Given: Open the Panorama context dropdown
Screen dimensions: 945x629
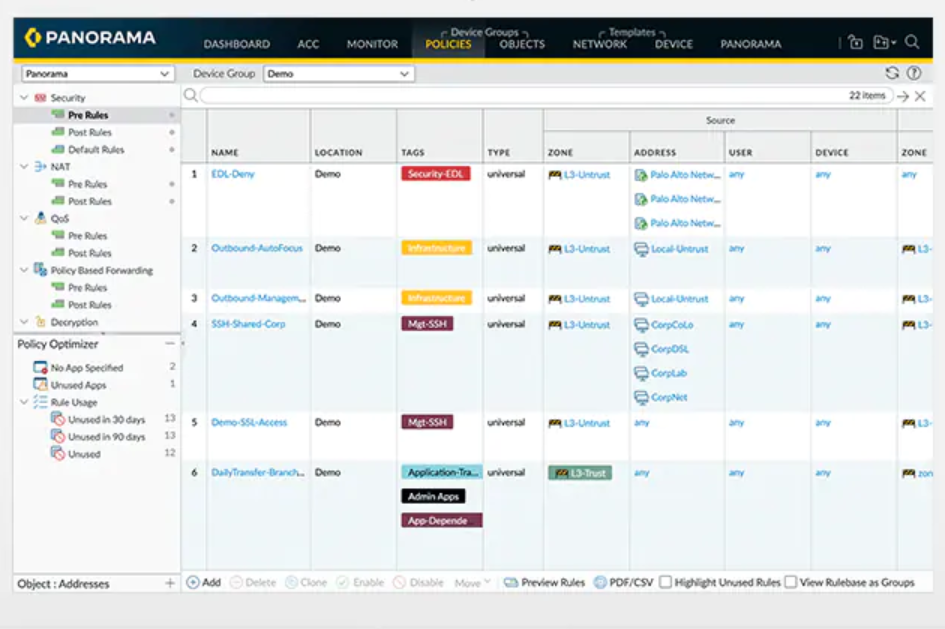Looking at the screenshot, I should [x=98, y=74].
